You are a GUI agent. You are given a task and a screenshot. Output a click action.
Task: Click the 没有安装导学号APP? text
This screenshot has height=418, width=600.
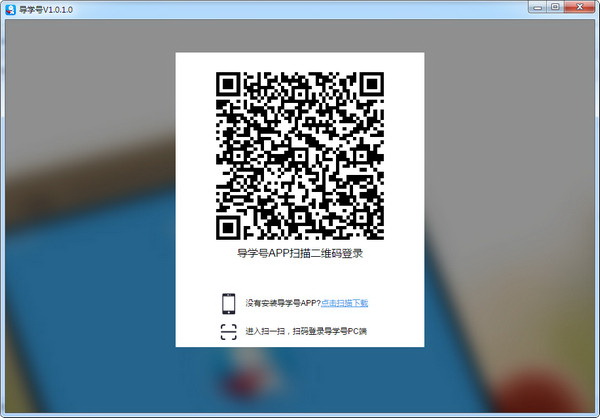click(x=283, y=303)
